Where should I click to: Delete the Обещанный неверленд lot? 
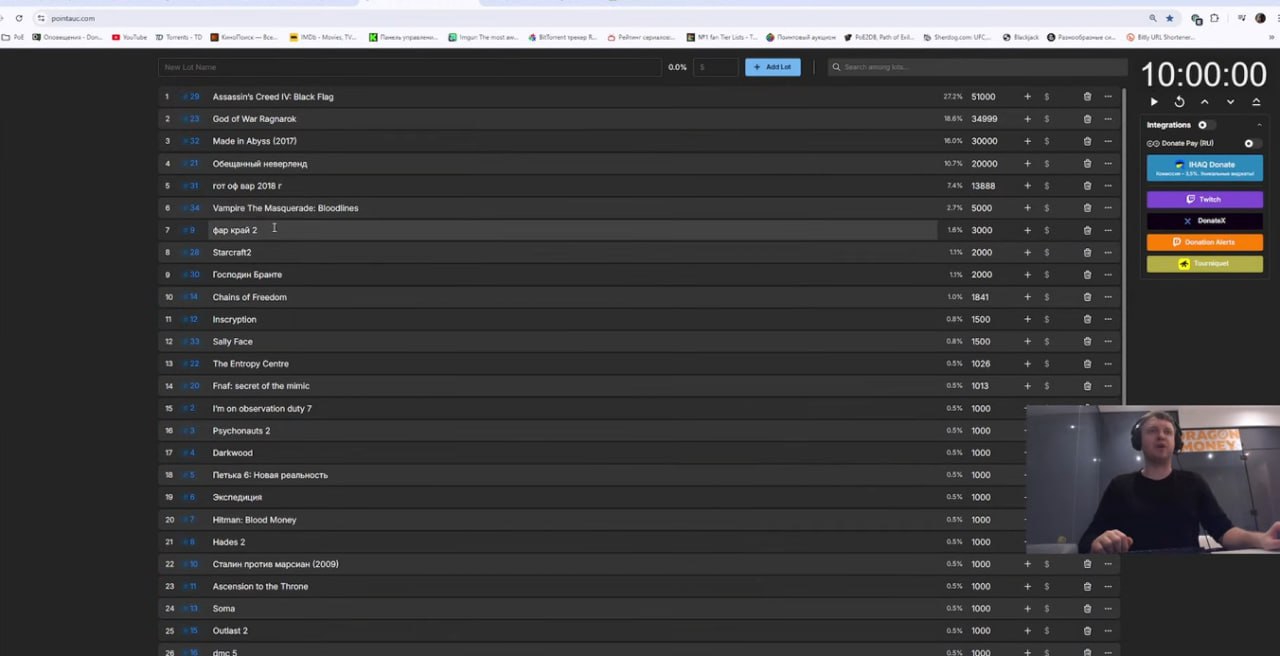1087,163
